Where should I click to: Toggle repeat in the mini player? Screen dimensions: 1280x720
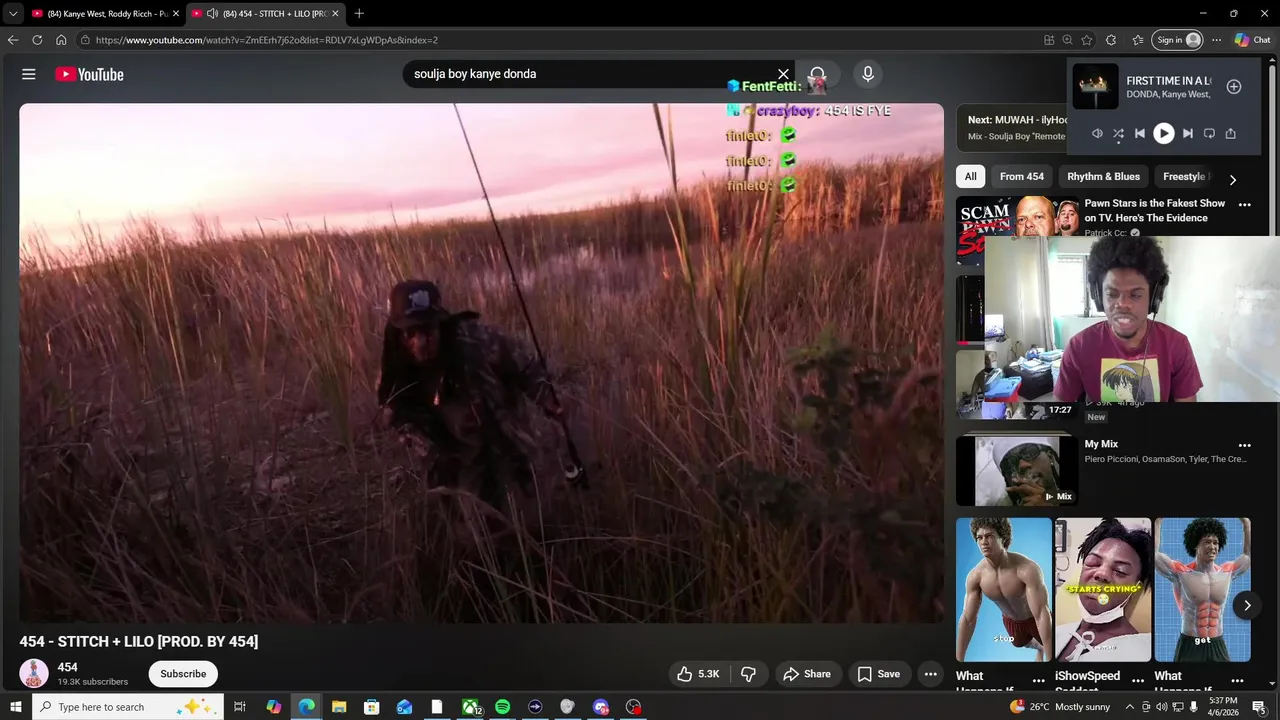[1209, 133]
